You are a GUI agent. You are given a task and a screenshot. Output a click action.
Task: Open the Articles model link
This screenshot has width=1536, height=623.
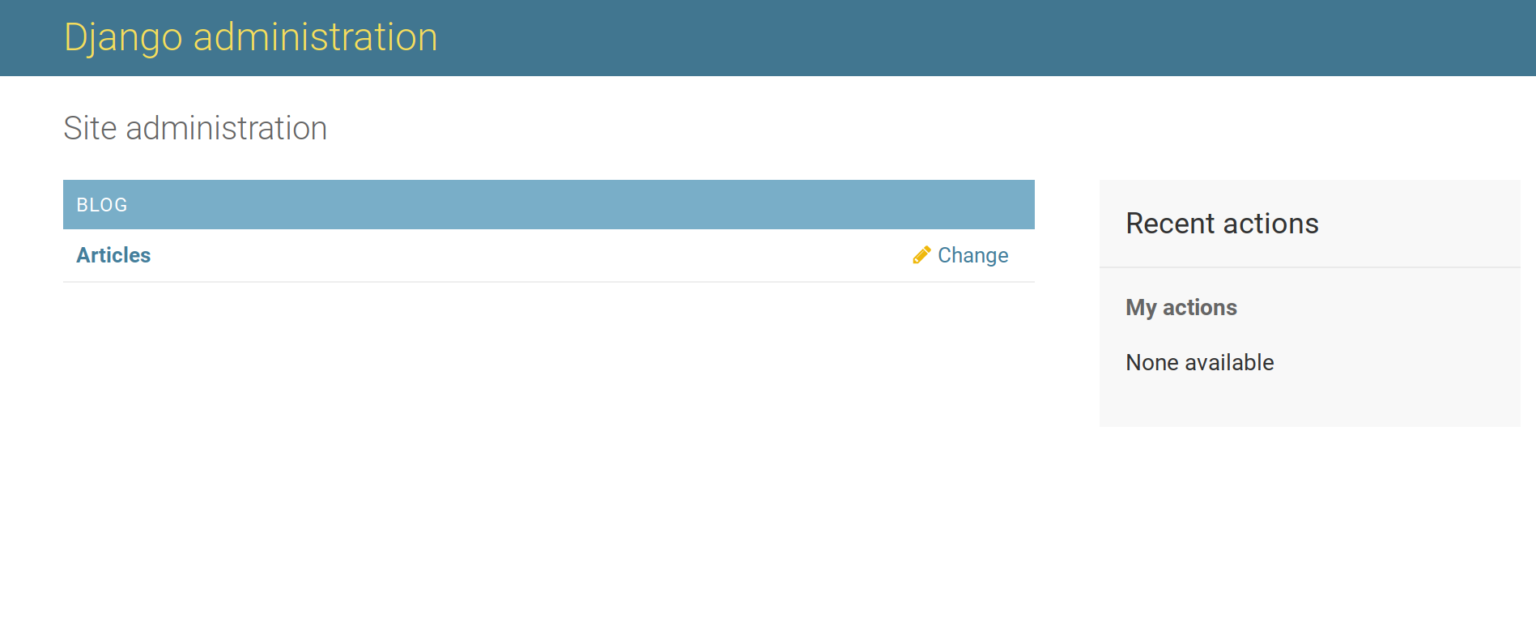pos(113,255)
